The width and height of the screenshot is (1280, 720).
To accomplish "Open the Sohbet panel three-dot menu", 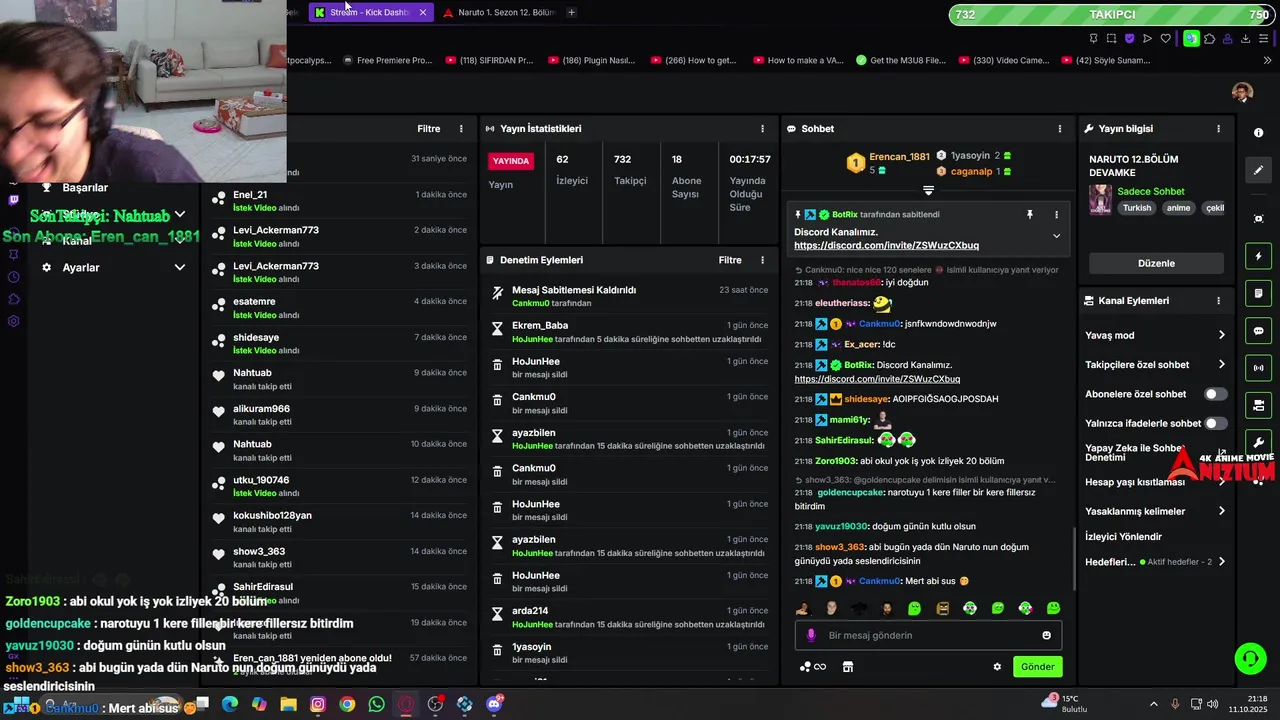I will coord(1060,129).
